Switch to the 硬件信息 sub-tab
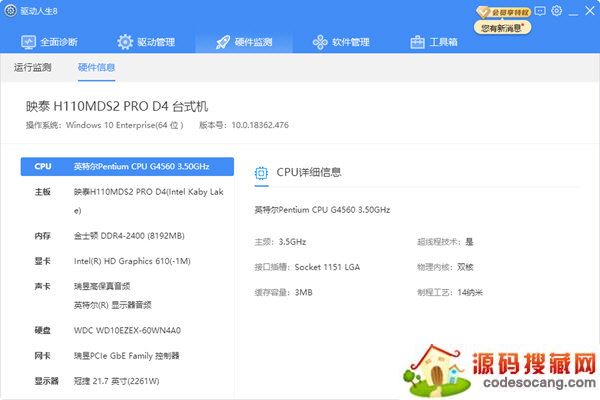The height and width of the screenshot is (400, 600). (x=96, y=67)
